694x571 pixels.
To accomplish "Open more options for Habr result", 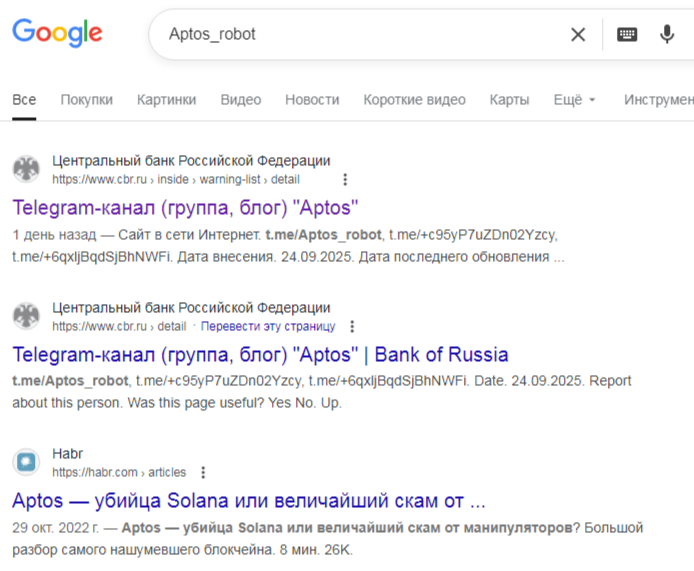I will [203, 472].
